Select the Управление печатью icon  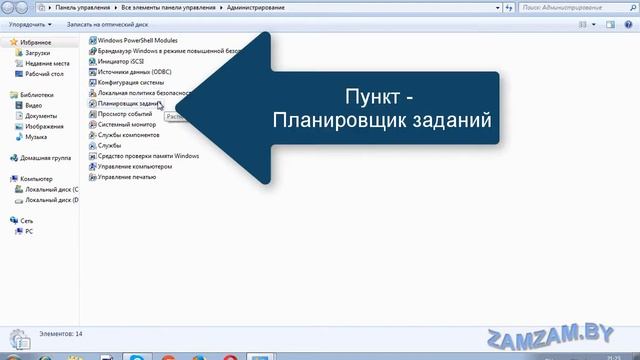pos(93,177)
